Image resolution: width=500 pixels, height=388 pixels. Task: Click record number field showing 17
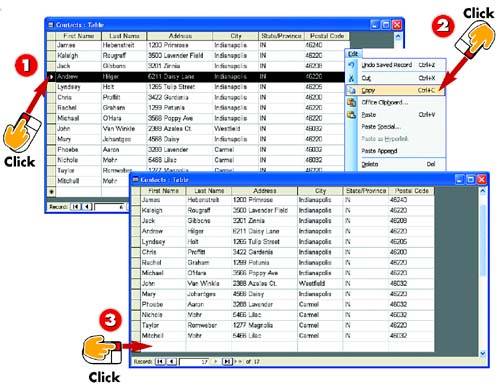click(x=195, y=362)
